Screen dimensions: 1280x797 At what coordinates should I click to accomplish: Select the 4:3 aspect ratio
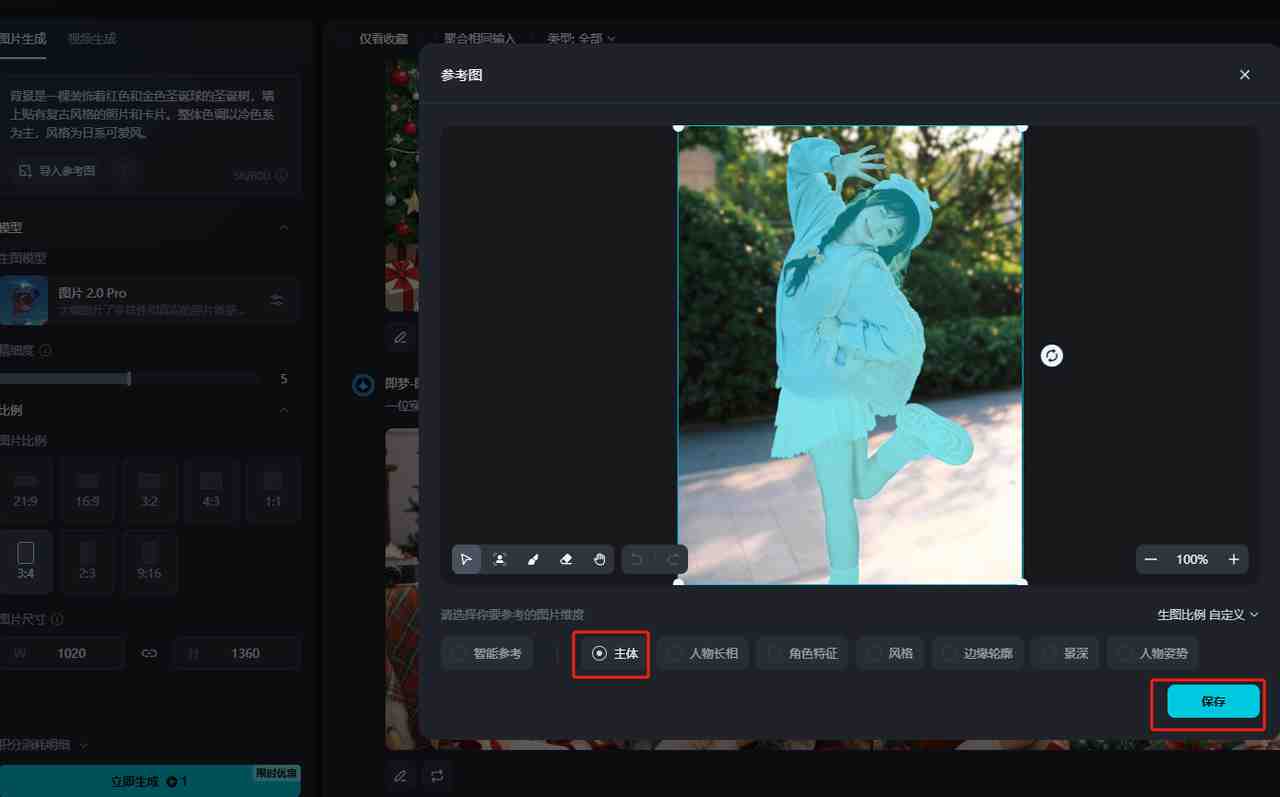(211, 490)
